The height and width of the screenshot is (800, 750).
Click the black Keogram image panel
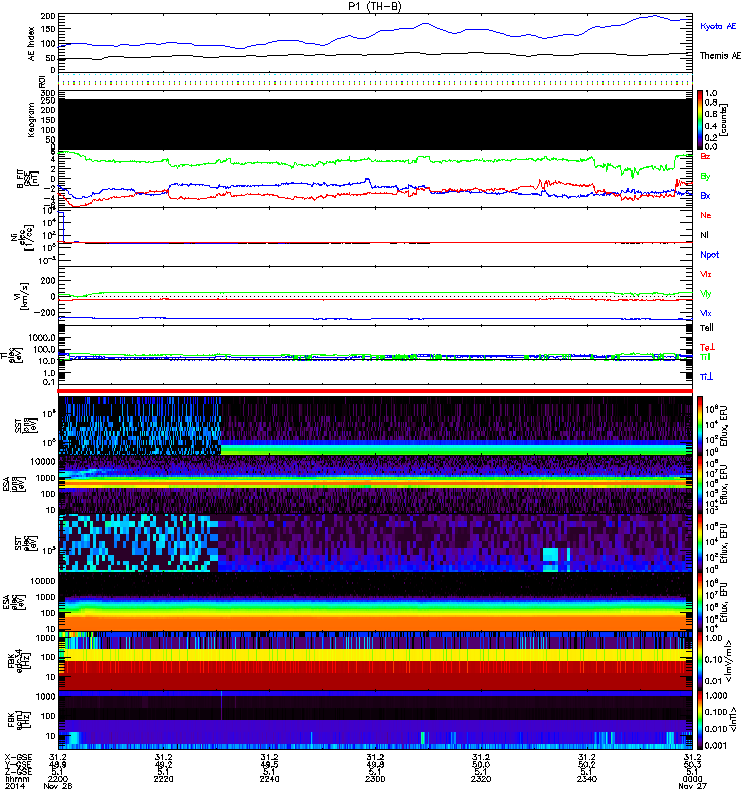376,124
